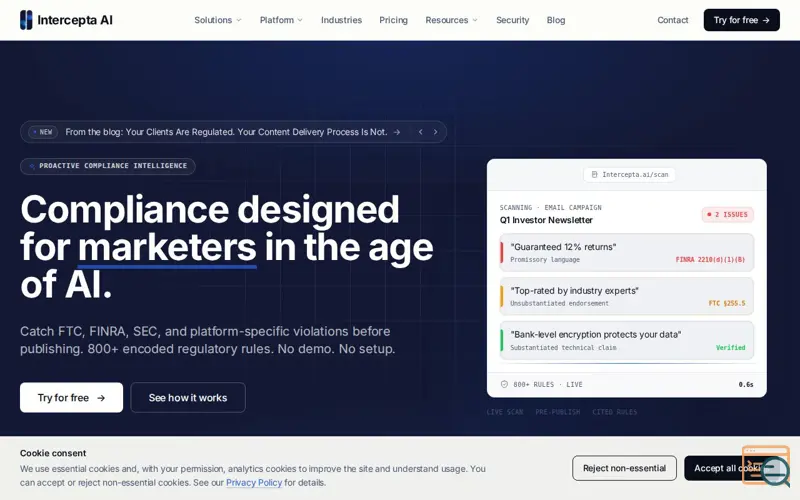The image size is (800, 500).
Task: Click the Proactive Compliance Intelligence tag
Action: (108, 166)
